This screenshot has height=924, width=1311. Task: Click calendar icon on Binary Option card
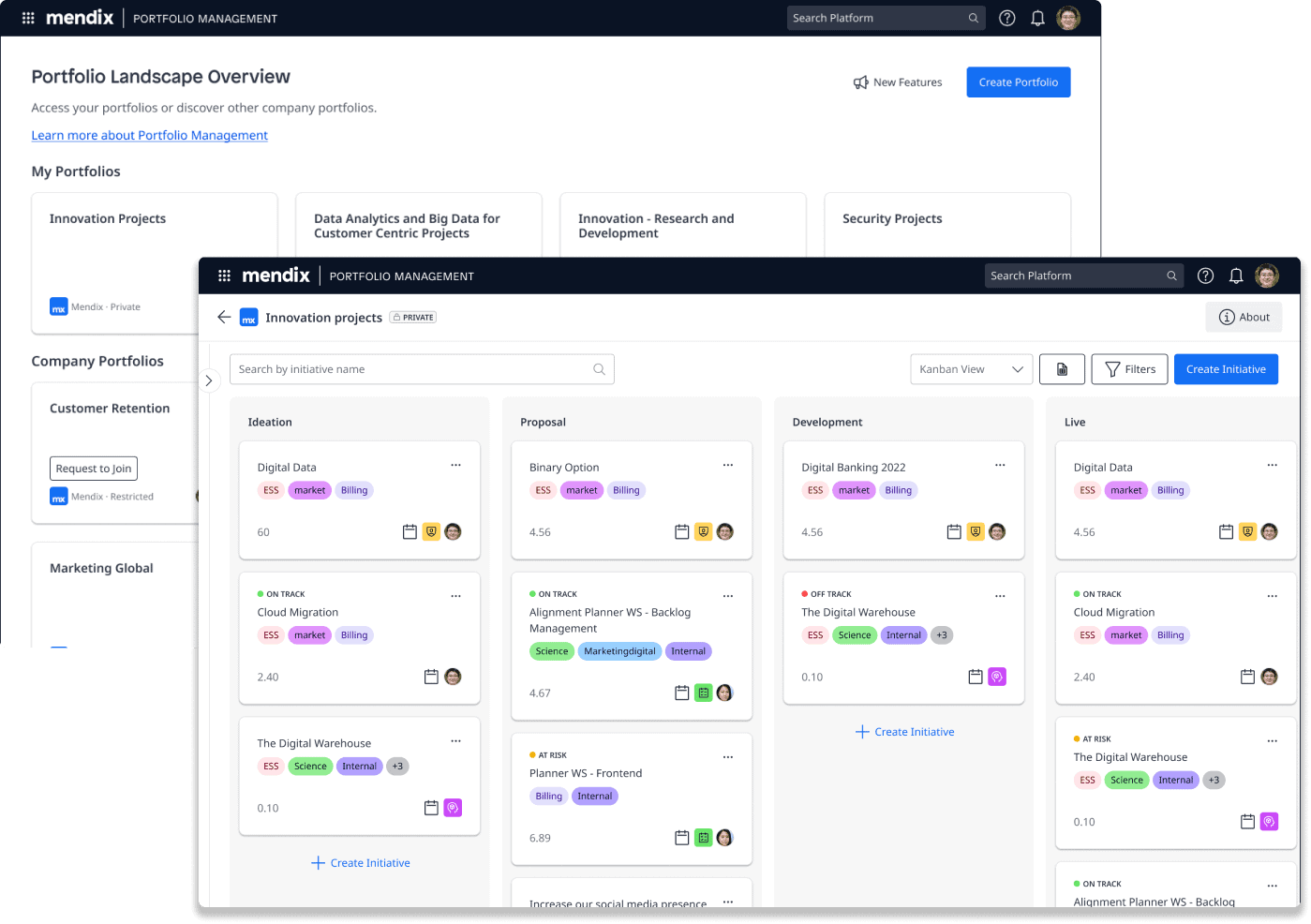(682, 532)
